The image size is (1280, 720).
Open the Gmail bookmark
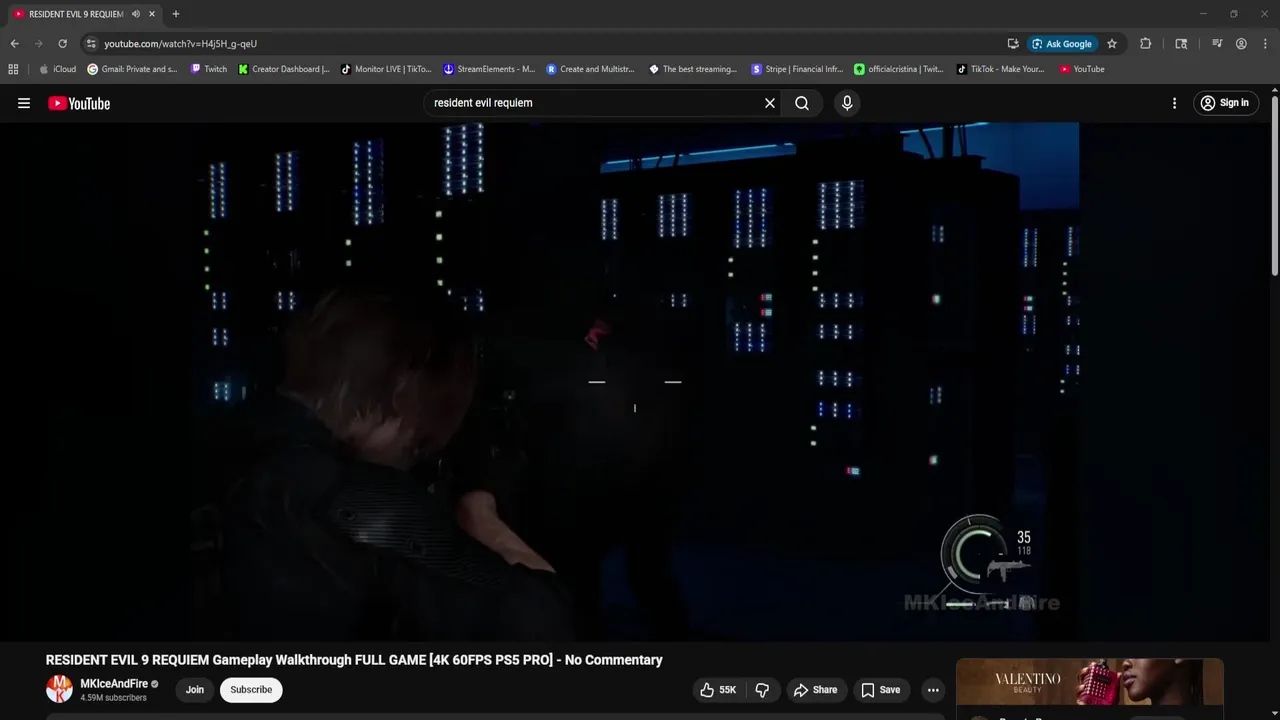coord(132,69)
